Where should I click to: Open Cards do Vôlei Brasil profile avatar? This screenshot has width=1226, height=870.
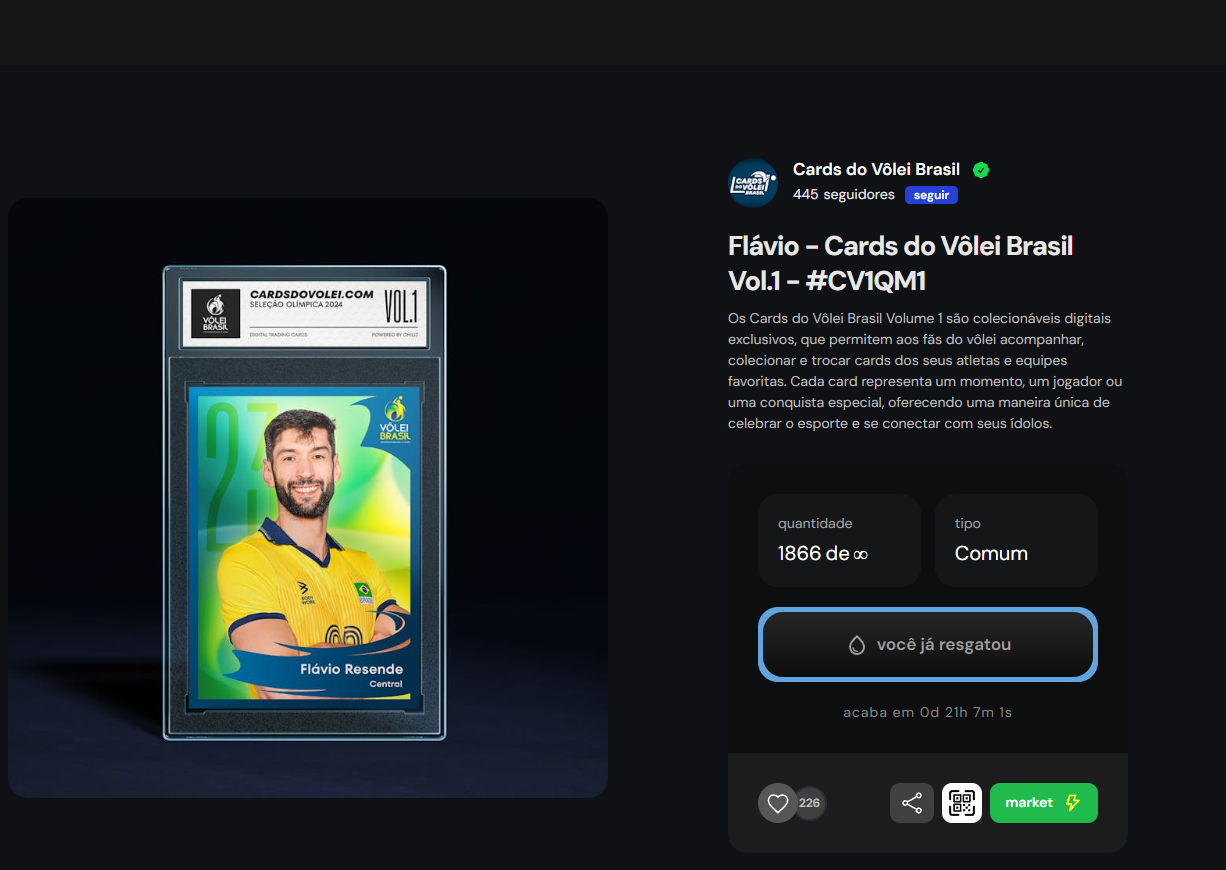753,183
